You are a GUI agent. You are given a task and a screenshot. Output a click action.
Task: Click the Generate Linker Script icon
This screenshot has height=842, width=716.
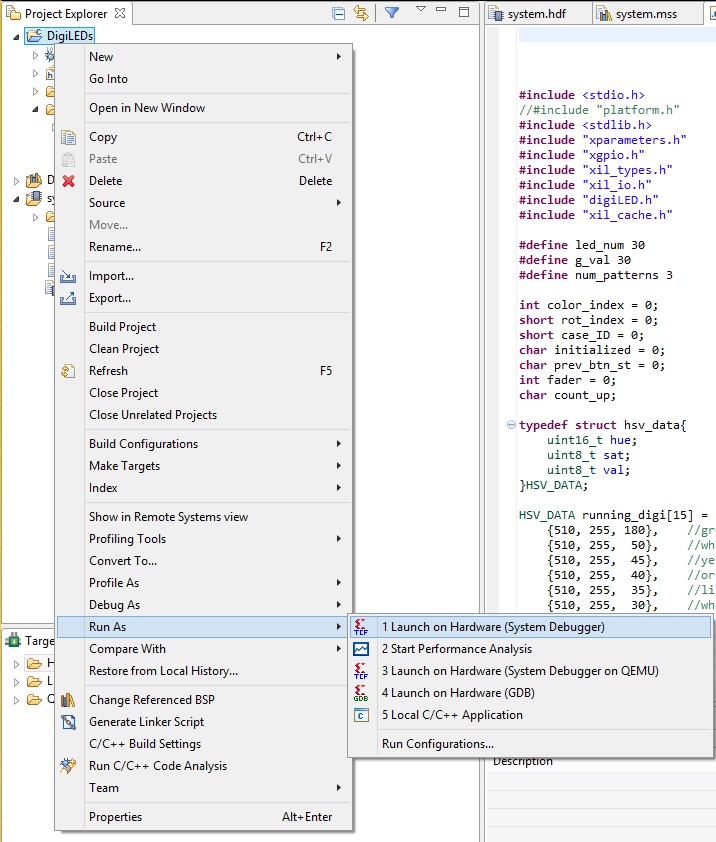coord(68,722)
